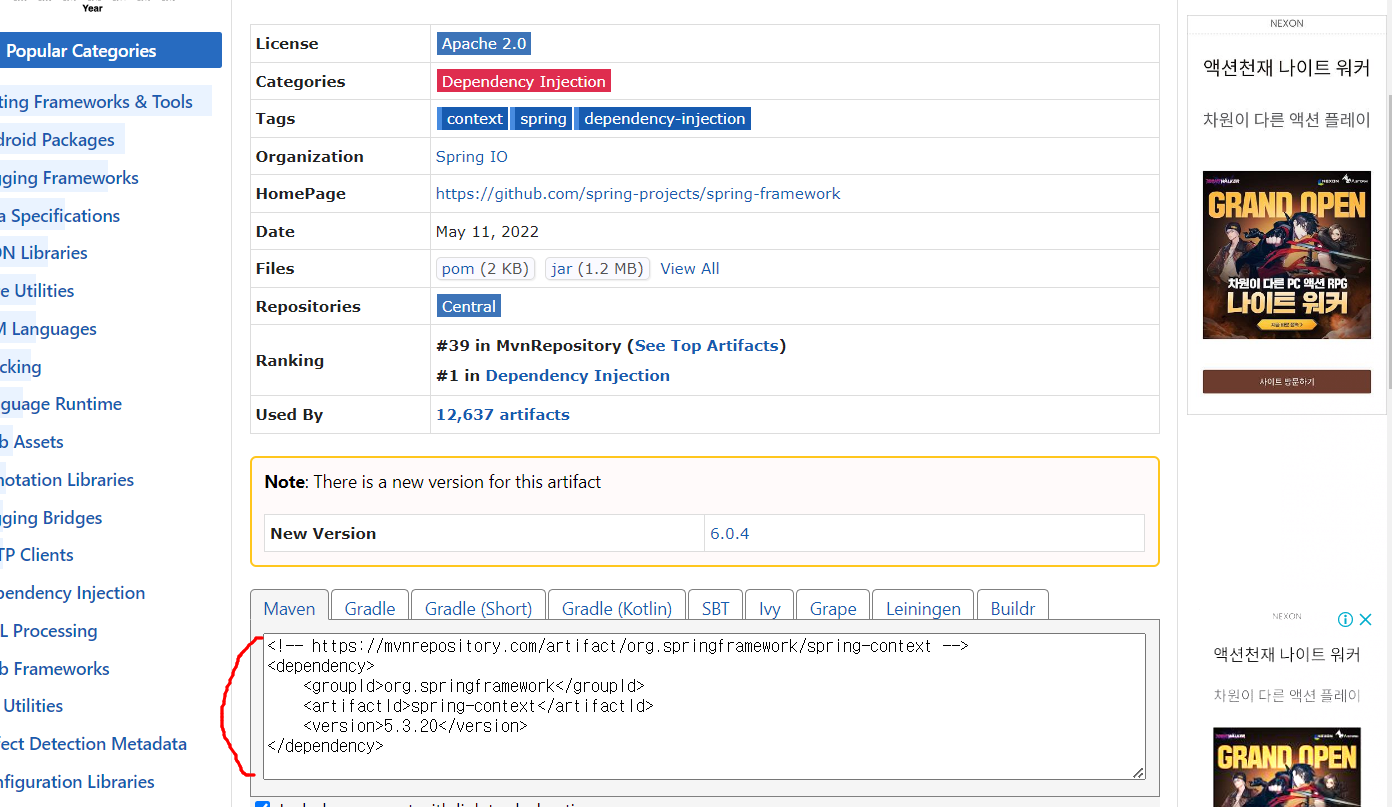Show the Grape snippet tab
The image size is (1392, 807).
click(x=833, y=608)
